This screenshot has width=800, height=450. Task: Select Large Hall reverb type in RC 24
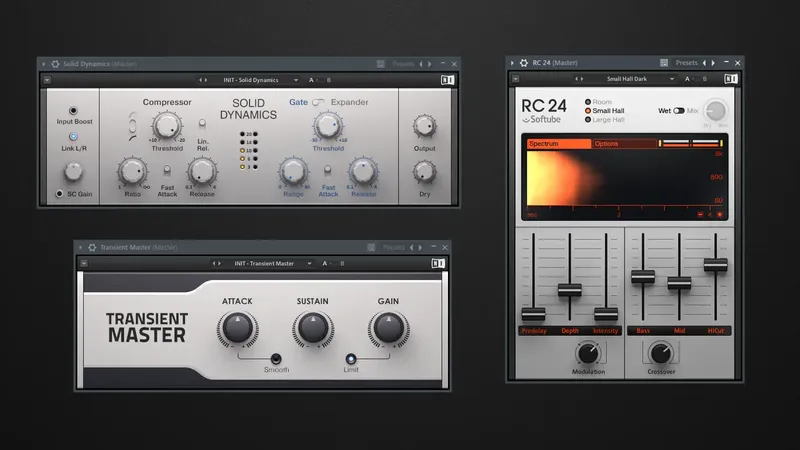(588, 119)
